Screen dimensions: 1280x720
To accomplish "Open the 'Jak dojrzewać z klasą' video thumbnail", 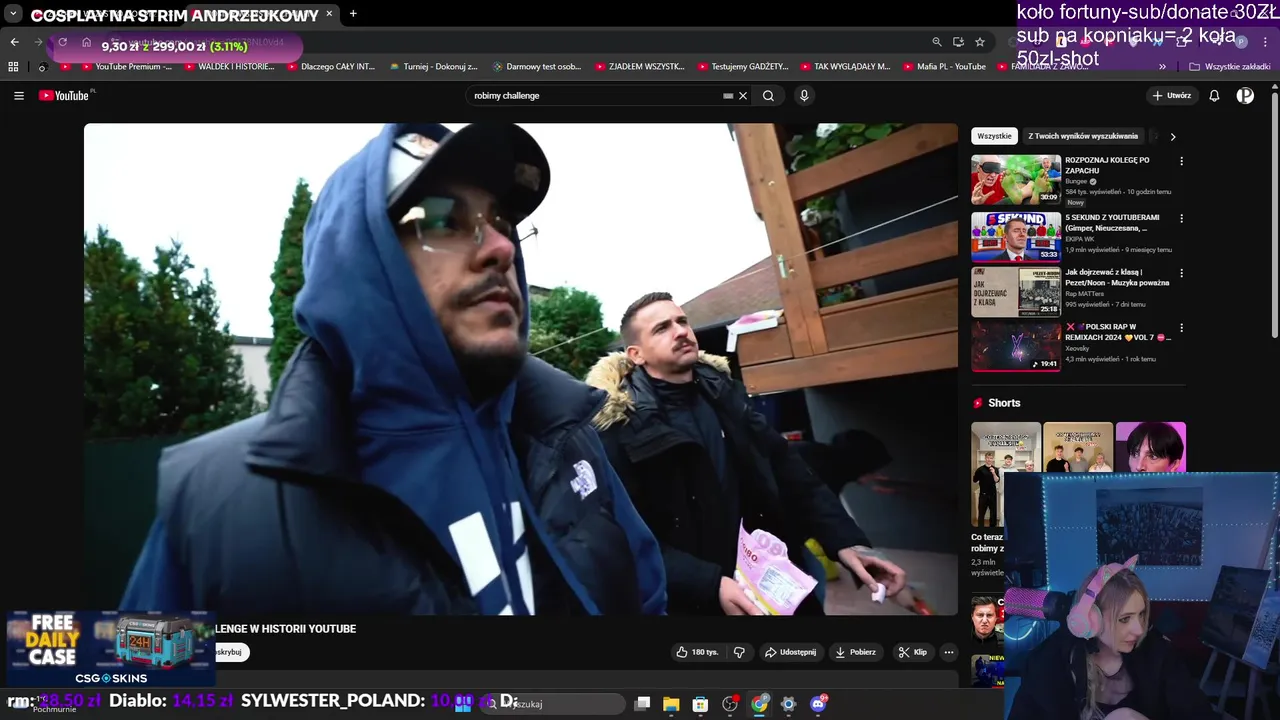I will (x=1016, y=292).
